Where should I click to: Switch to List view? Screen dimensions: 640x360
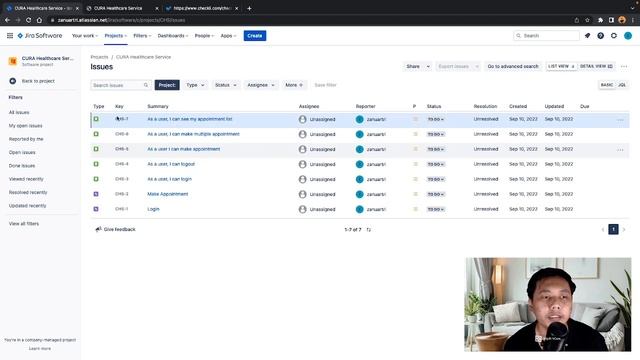coord(561,66)
